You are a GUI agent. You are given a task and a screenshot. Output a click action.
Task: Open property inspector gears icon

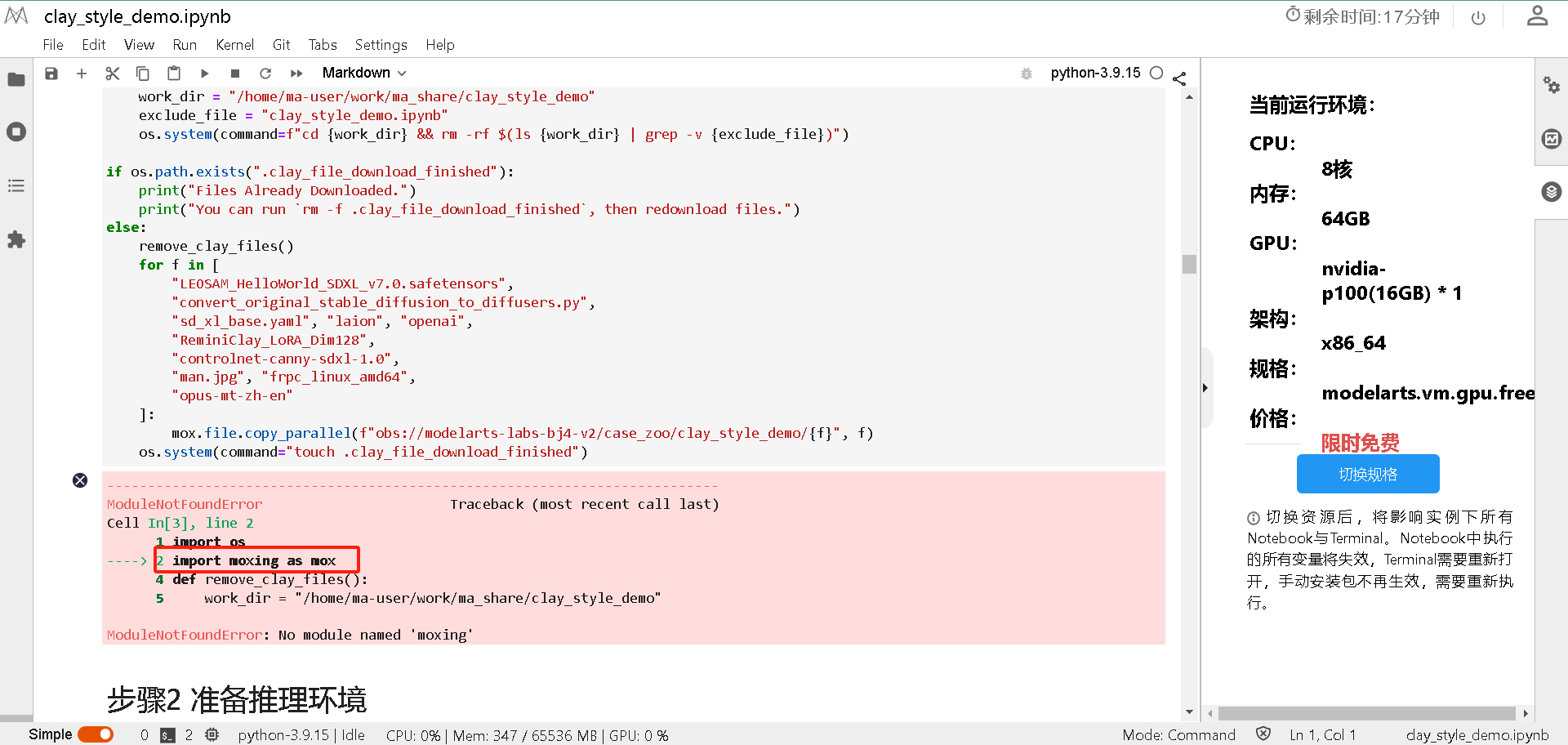(1552, 85)
